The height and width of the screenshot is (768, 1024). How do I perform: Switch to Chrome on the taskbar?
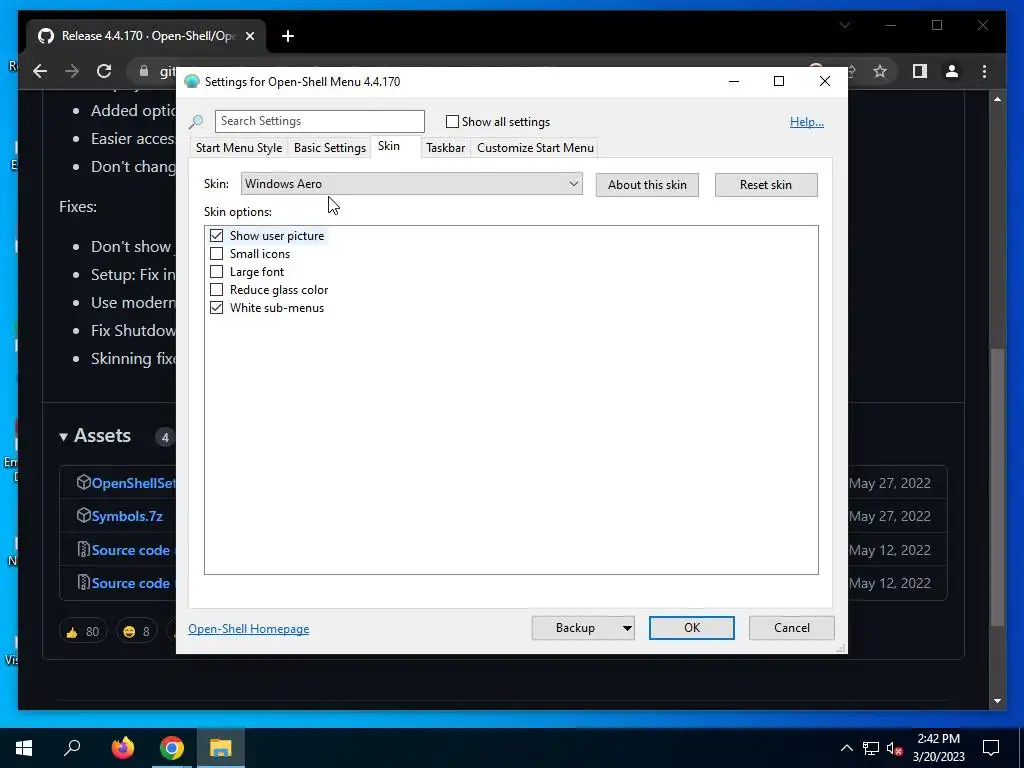172,748
